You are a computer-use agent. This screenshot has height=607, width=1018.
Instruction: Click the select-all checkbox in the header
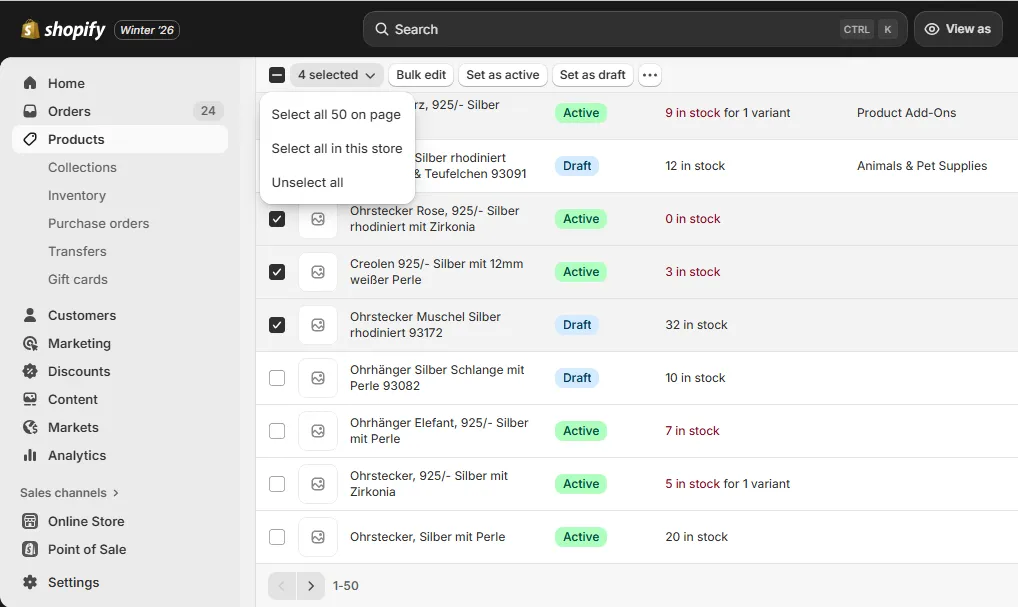coord(277,74)
